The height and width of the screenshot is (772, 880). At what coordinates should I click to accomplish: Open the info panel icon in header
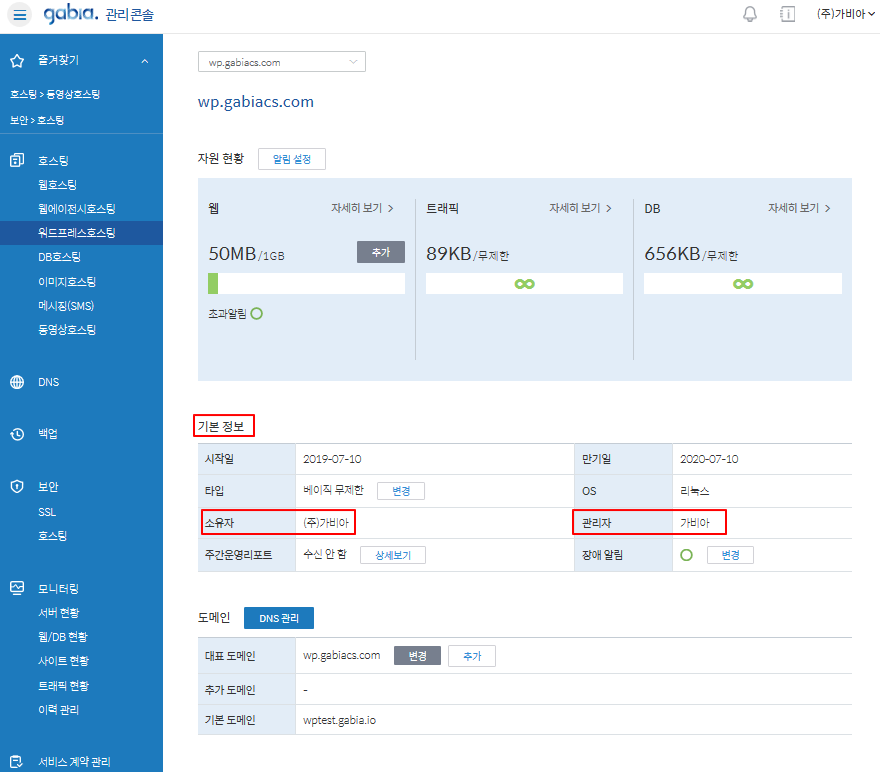point(787,14)
